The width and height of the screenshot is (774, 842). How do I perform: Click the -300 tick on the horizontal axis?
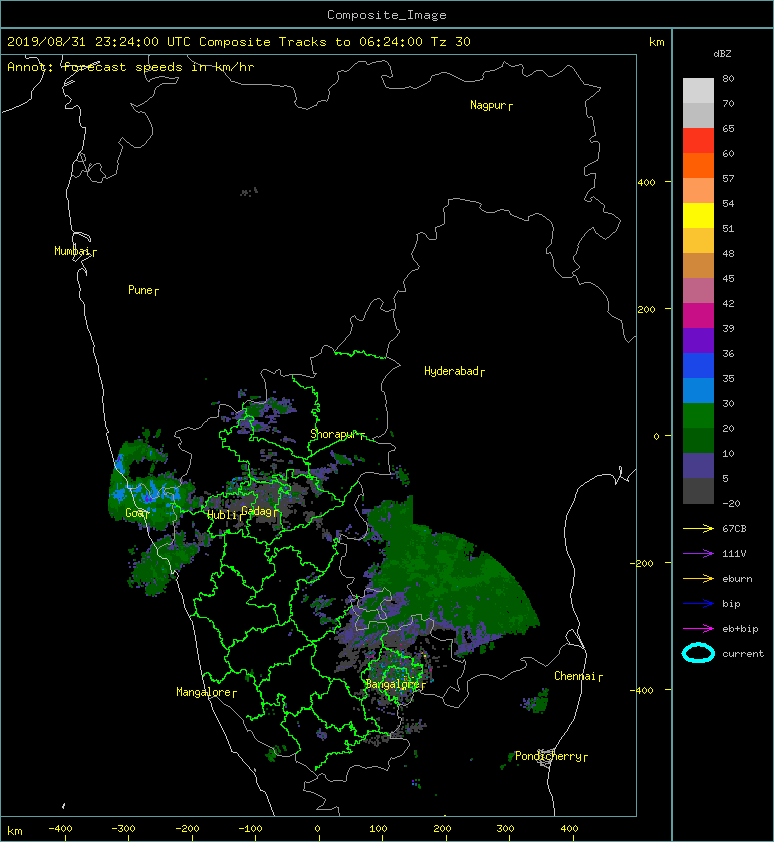tap(123, 829)
